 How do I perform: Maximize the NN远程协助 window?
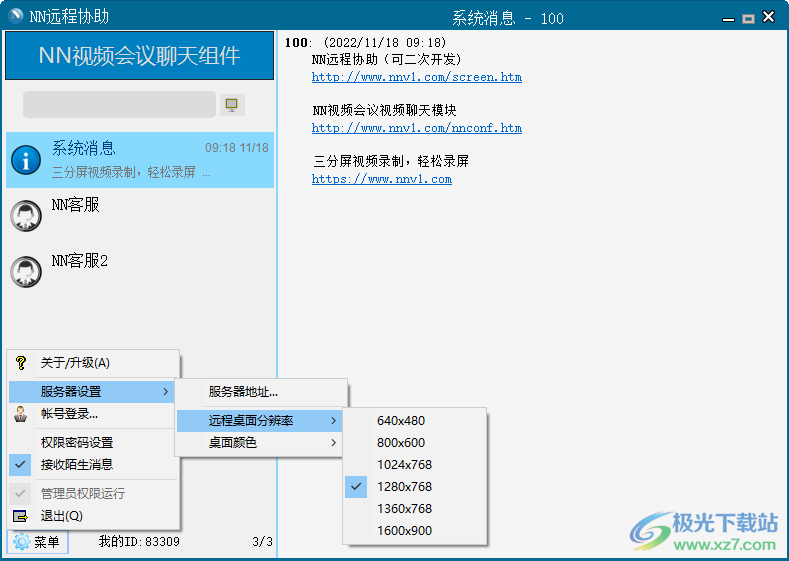(749, 19)
